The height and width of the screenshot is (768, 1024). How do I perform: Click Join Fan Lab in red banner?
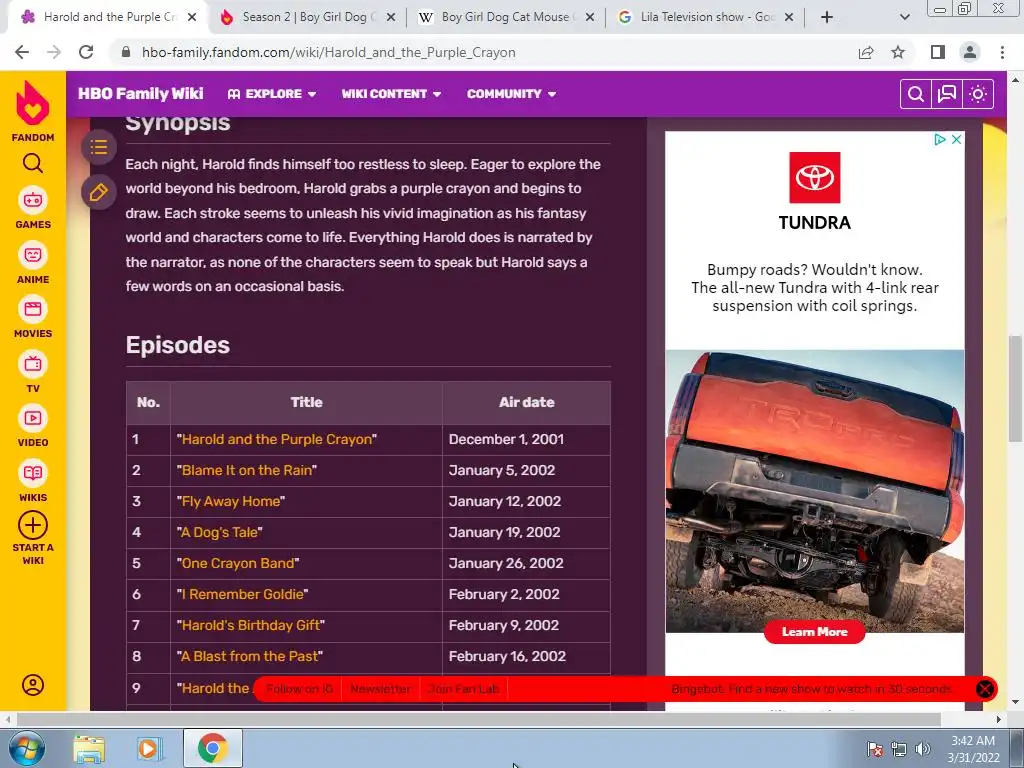464,689
